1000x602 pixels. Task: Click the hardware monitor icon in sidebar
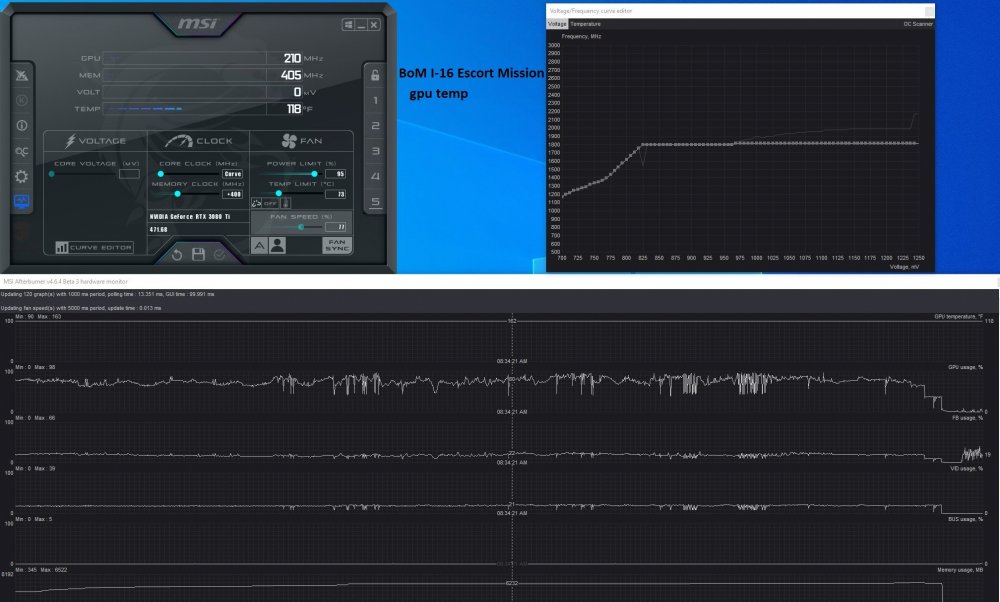point(21,202)
